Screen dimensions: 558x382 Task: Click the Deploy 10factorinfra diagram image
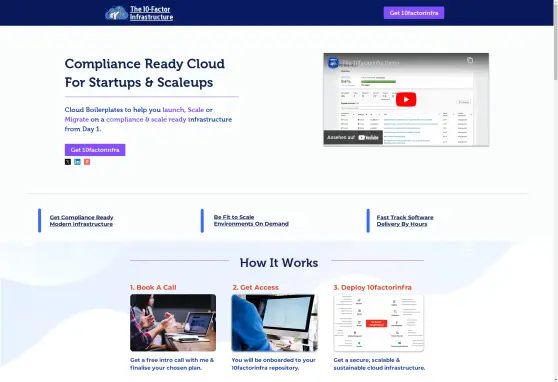(379, 323)
